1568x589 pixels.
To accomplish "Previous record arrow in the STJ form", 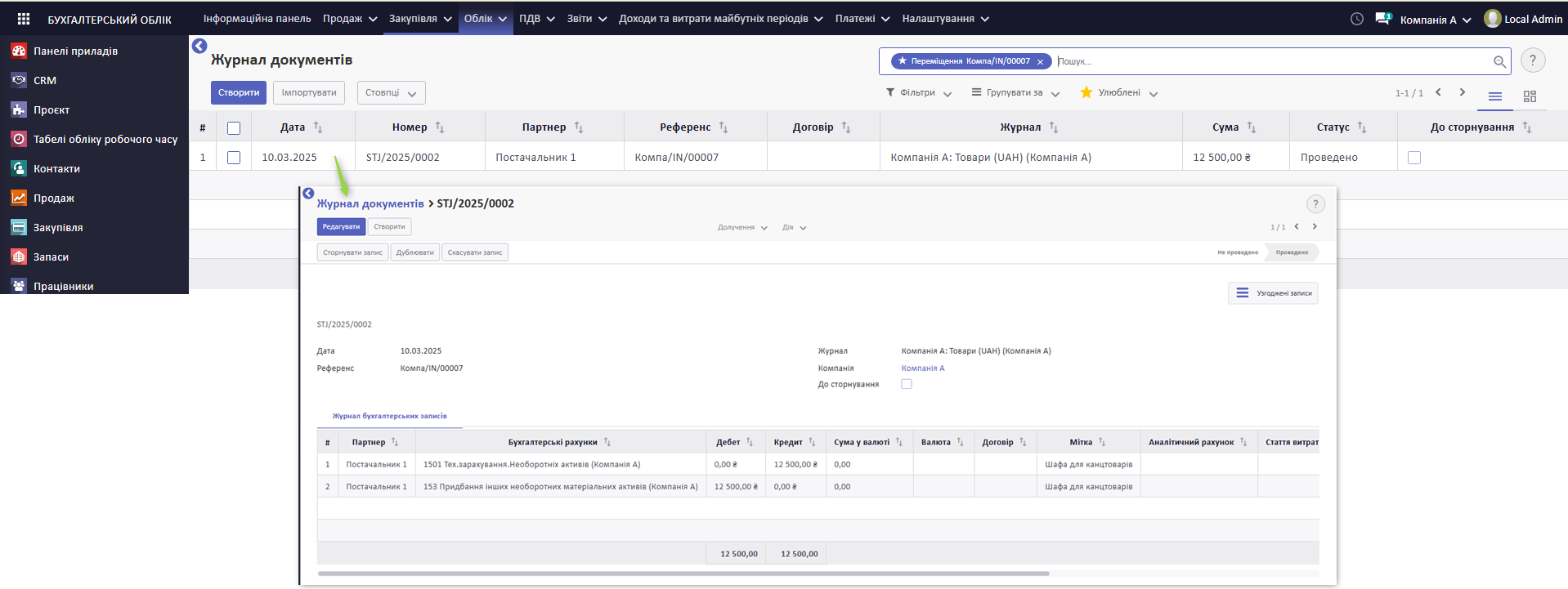I will (x=1297, y=226).
